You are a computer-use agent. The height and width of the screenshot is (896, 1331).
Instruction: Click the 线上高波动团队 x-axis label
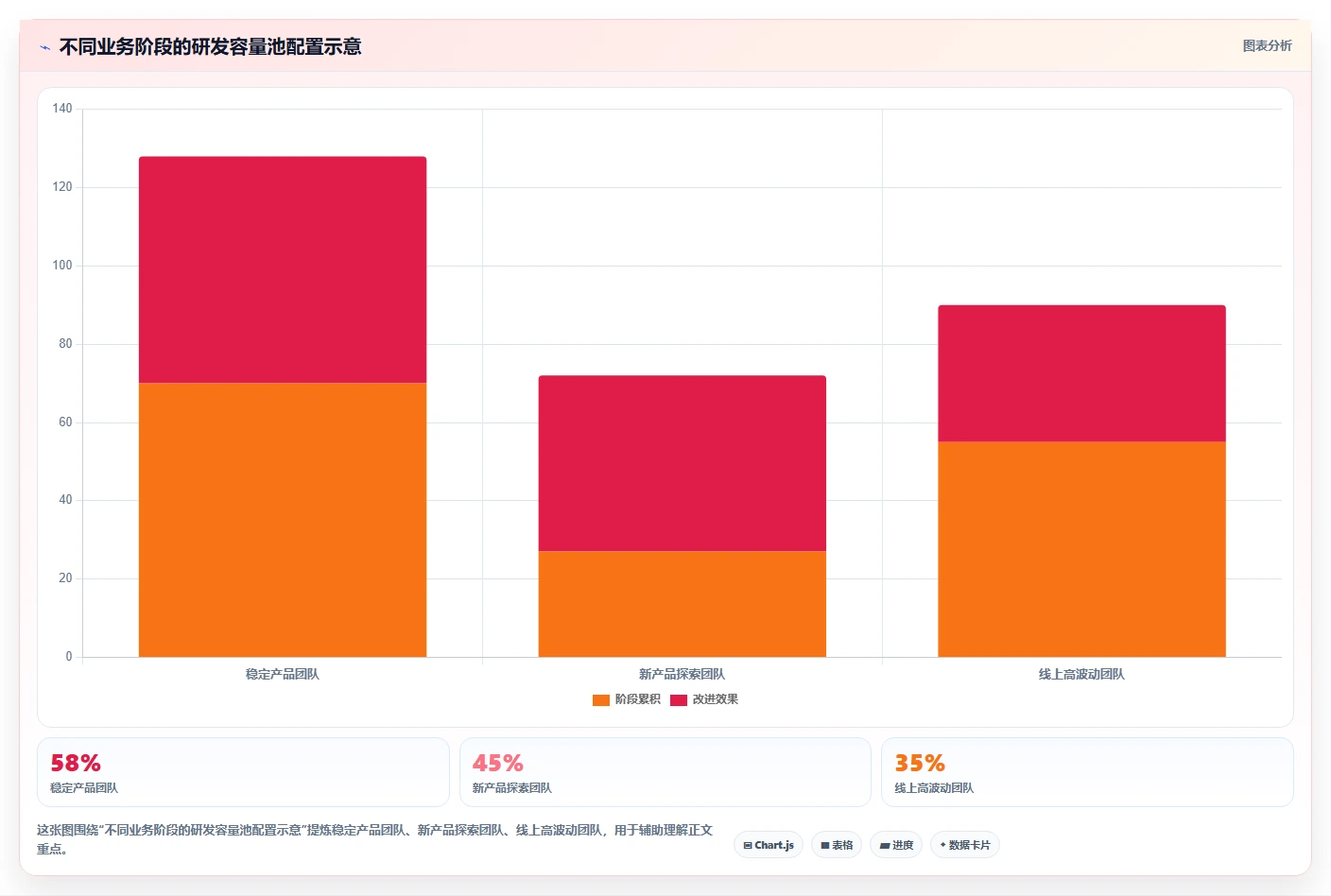[1081, 674]
